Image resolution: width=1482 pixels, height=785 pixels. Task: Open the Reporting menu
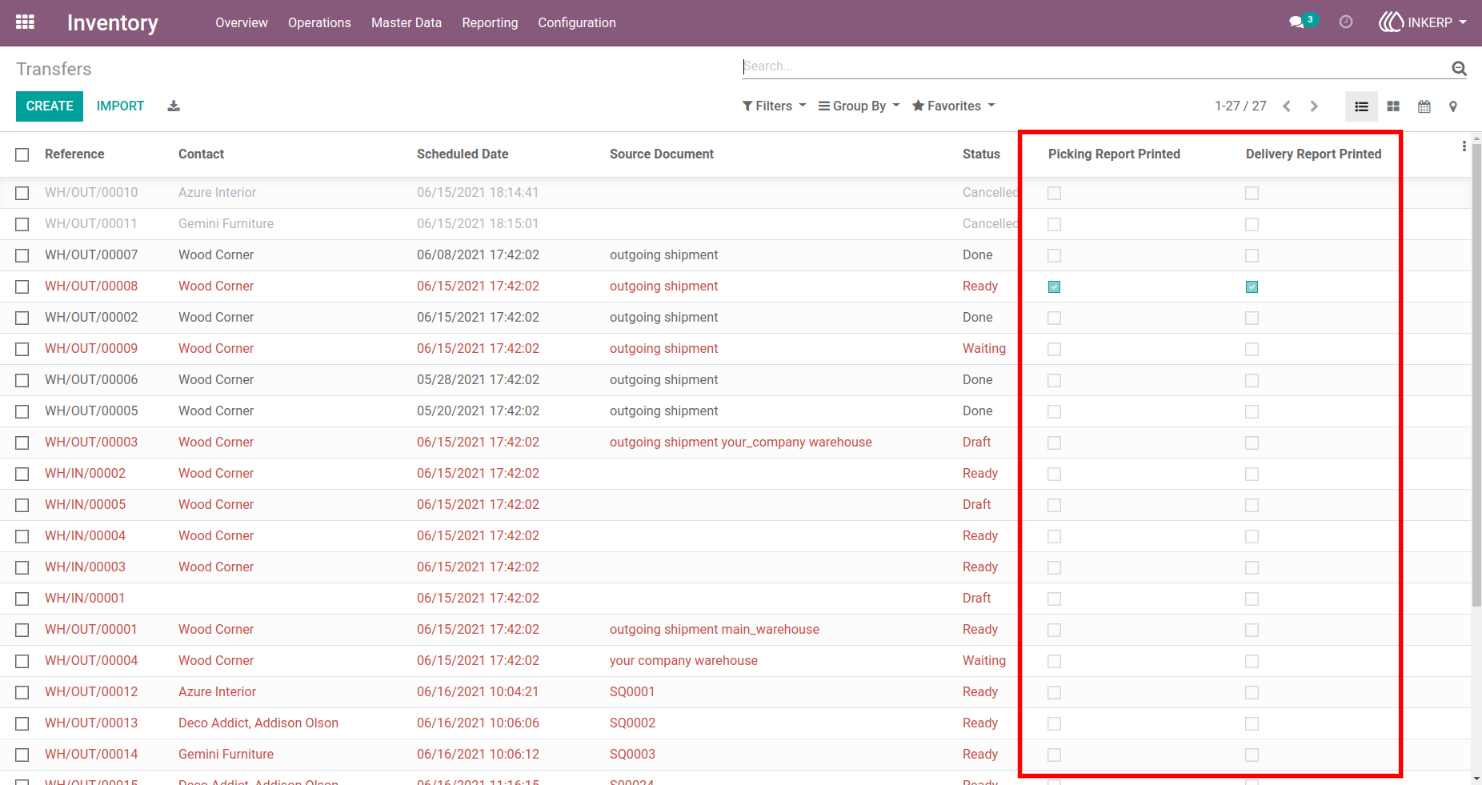(490, 22)
